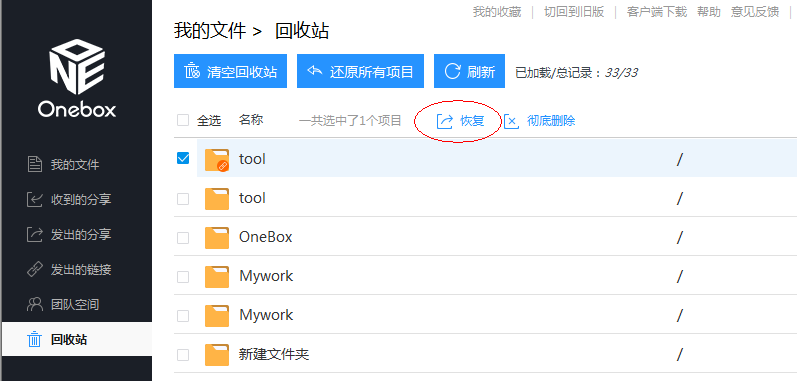
Task: Click Restore All Items (还原所有项目) button
Action: (x=360, y=71)
